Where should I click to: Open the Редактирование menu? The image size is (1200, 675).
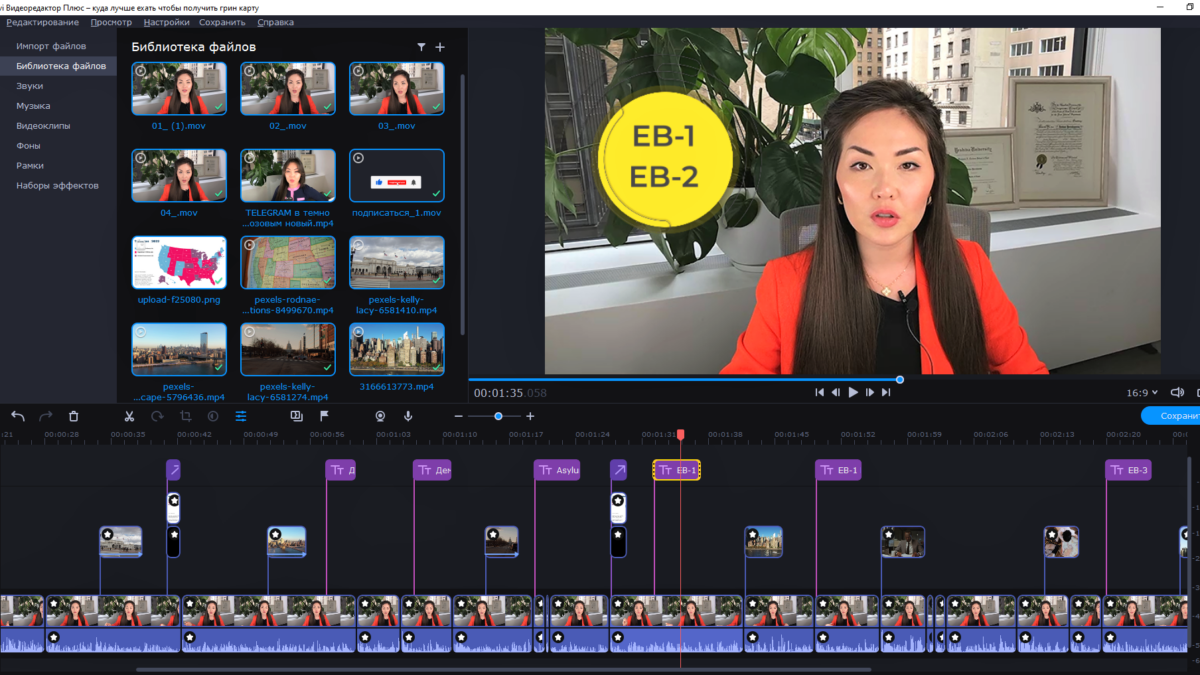click(42, 22)
